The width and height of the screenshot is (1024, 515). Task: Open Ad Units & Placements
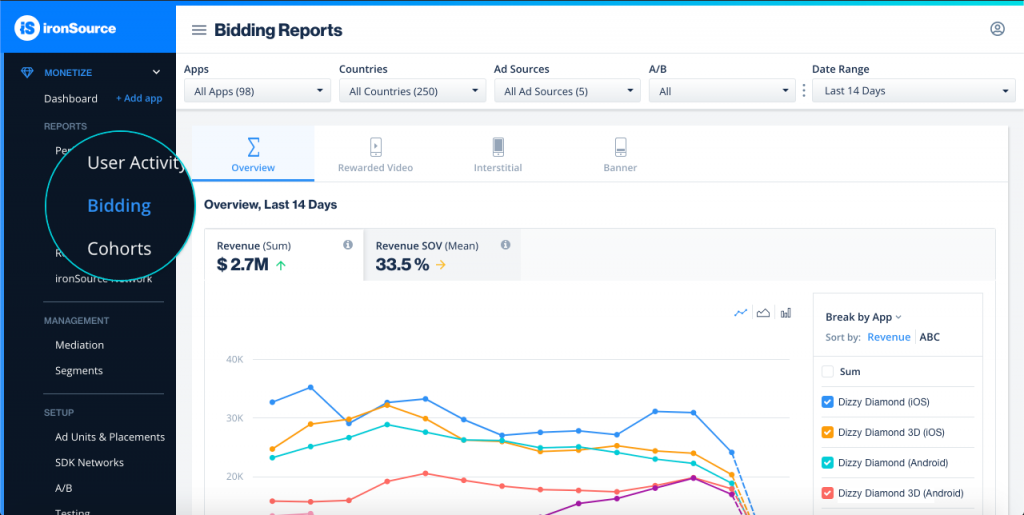pyautogui.click(x=110, y=437)
